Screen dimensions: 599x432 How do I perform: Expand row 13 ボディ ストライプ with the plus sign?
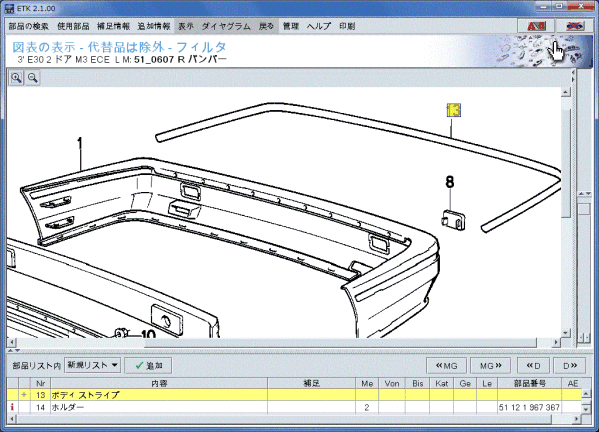(x=24, y=395)
